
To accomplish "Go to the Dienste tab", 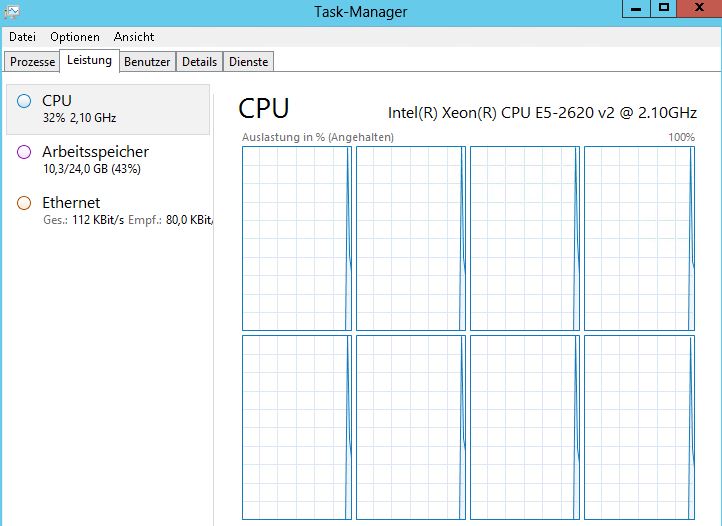I will (x=248, y=62).
